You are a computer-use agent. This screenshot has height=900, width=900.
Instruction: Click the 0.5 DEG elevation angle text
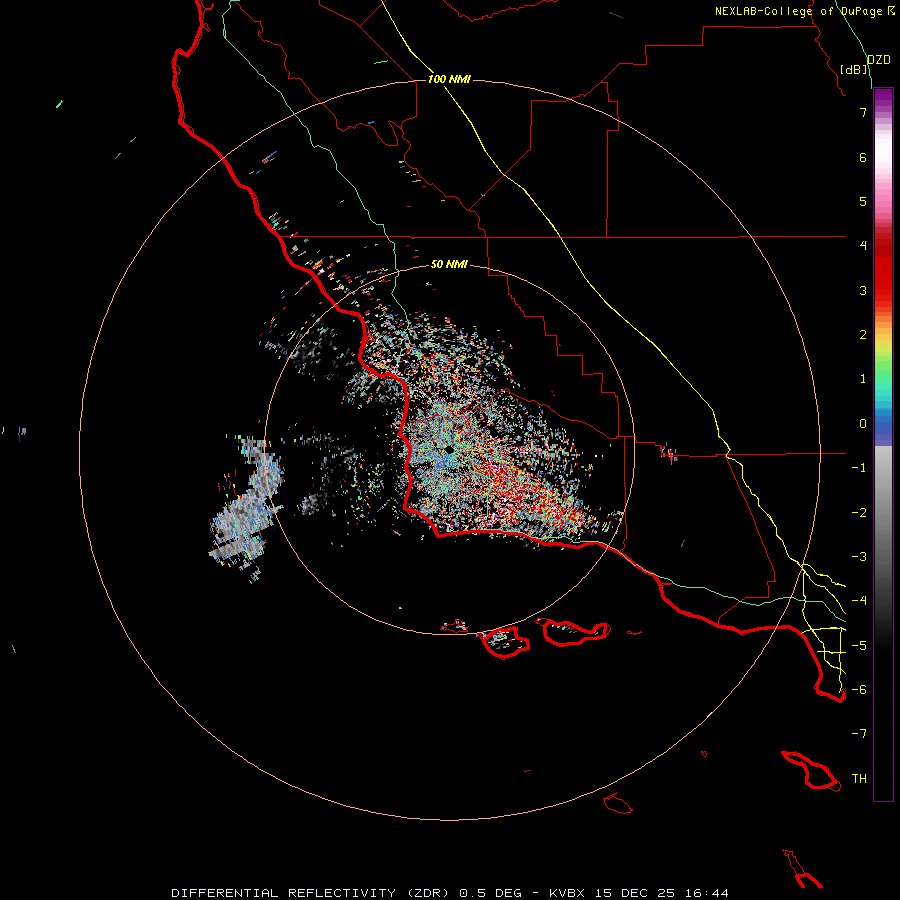pos(490,893)
